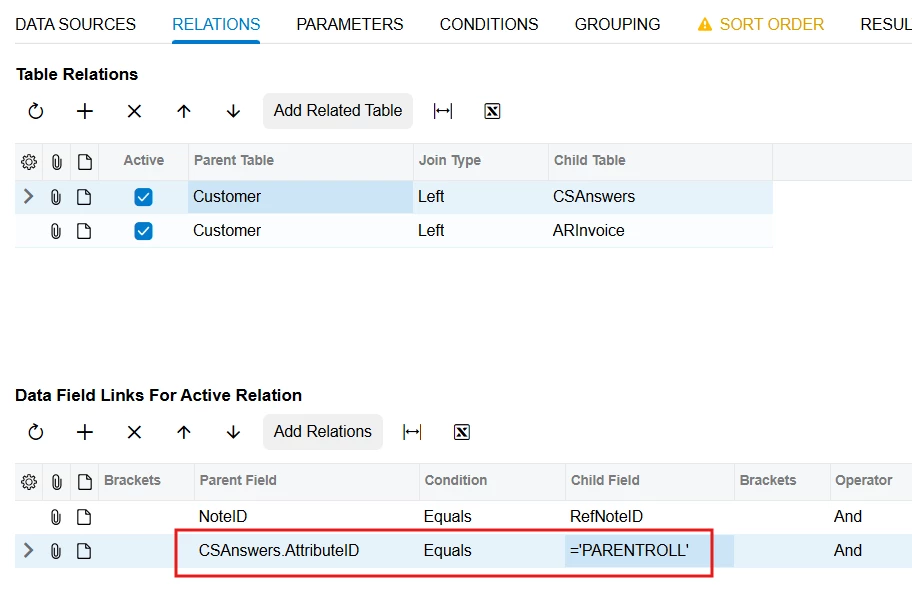Expand the Customer to CSAnswers relation row
Image resolution: width=912 pixels, height=615 pixels.
(28, 197)
